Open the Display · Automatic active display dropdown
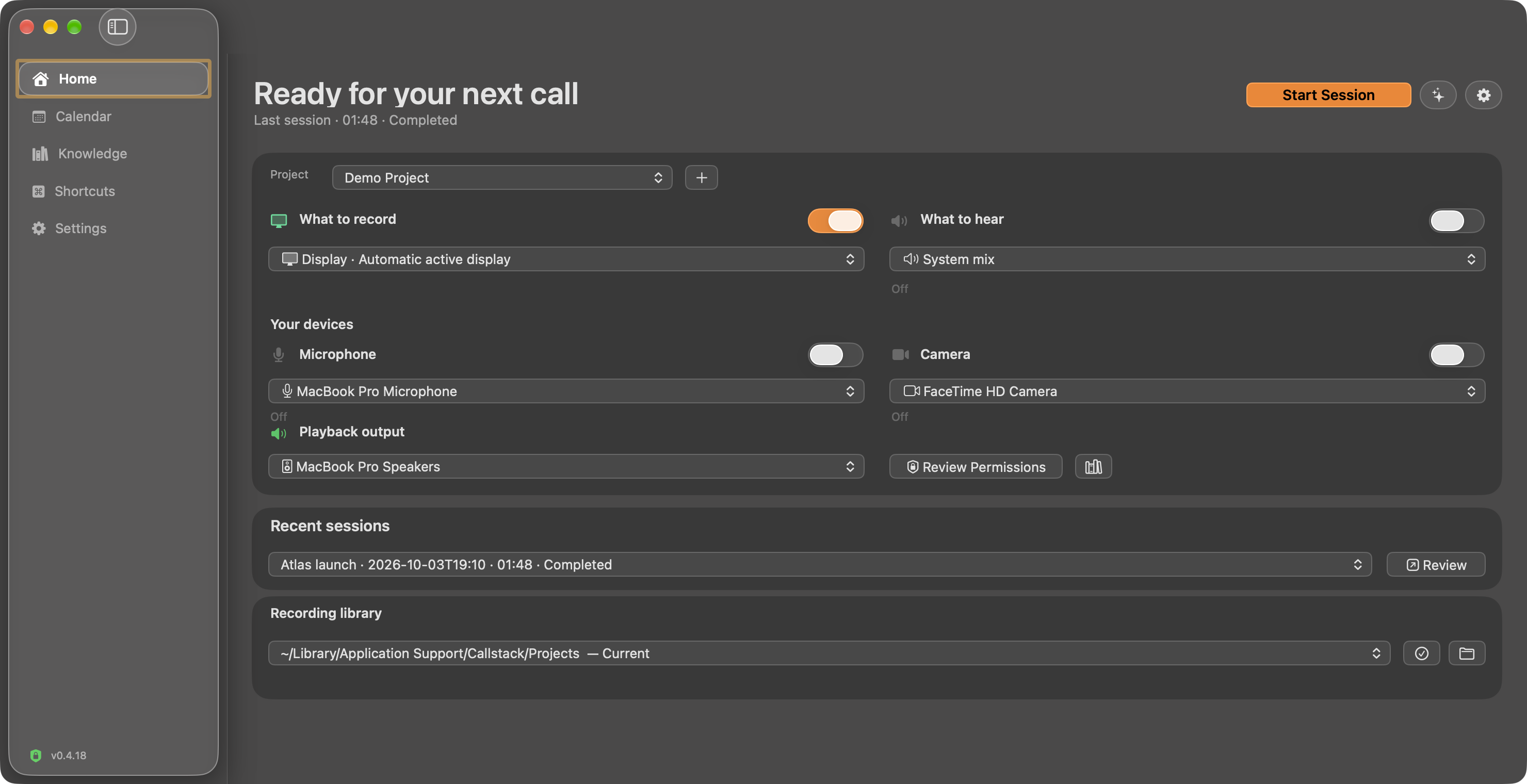 click(x=566, y=259)
